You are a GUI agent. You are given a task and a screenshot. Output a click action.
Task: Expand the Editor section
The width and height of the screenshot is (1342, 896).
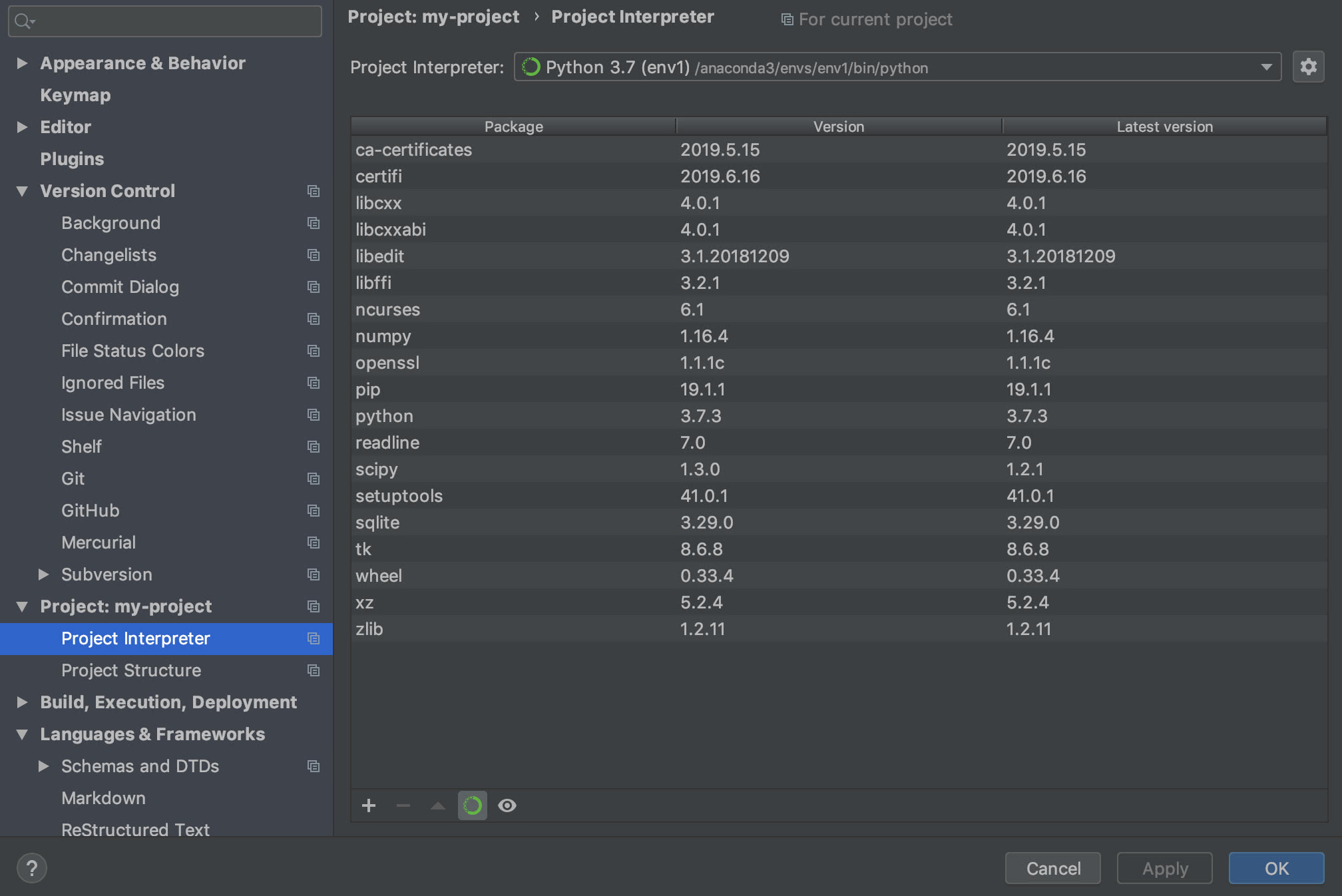coord(22,127)
